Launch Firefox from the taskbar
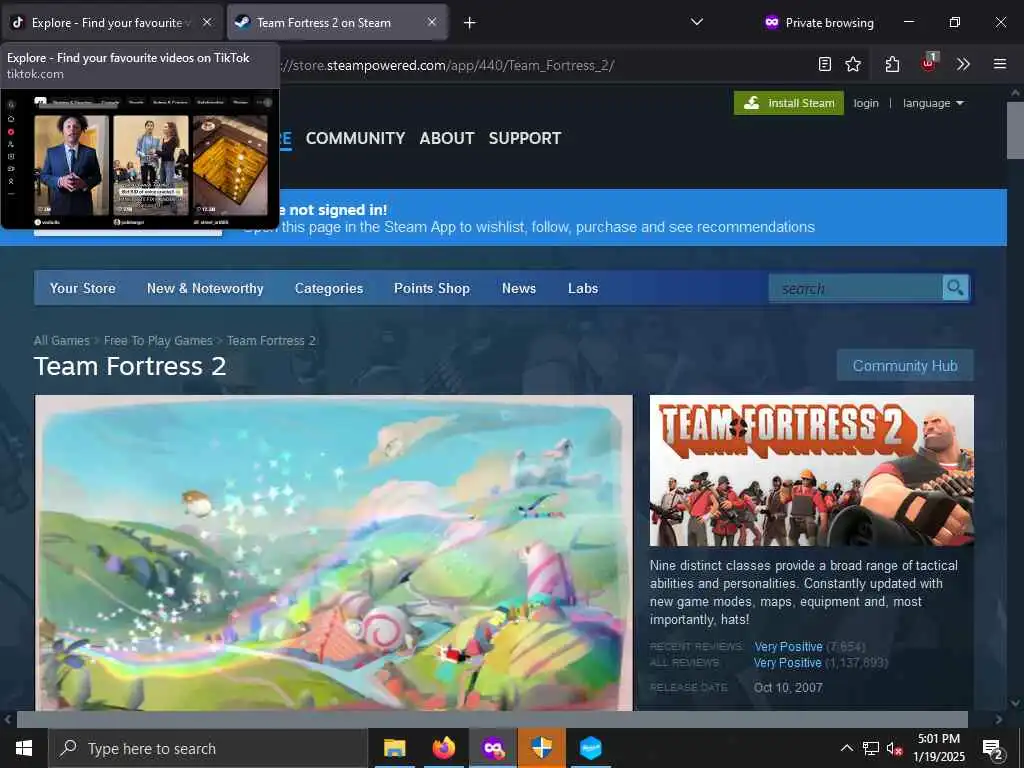The height and width of the screenshot is (768, 1024). (444, 748)
